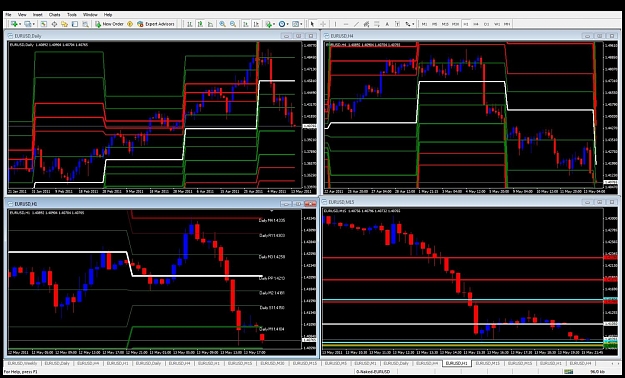
Task: Toggle the Expert Advisors button
Action: [x=156, y=24]
